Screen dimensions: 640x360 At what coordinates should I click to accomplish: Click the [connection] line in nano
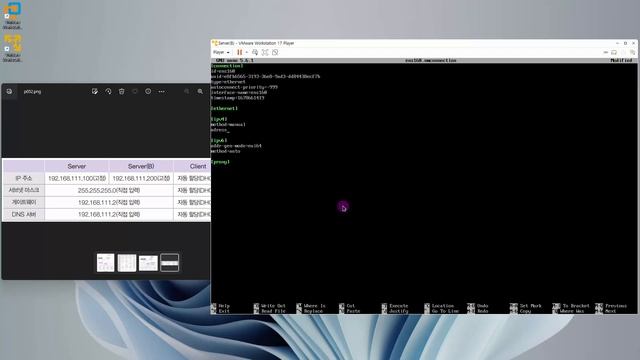[x=227, y=66]
